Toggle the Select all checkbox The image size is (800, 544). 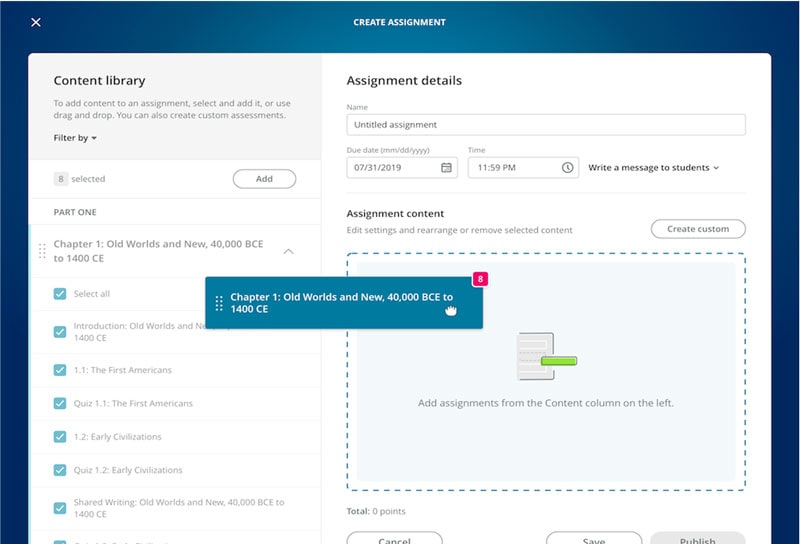pos(60,294)
